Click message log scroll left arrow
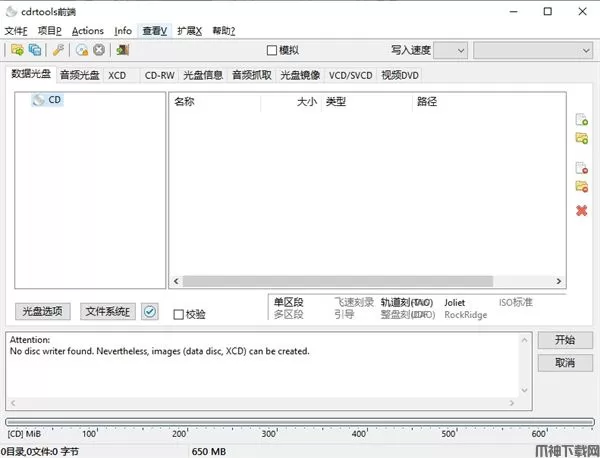Viewport: 600px width, 458px height. [13, 403]
